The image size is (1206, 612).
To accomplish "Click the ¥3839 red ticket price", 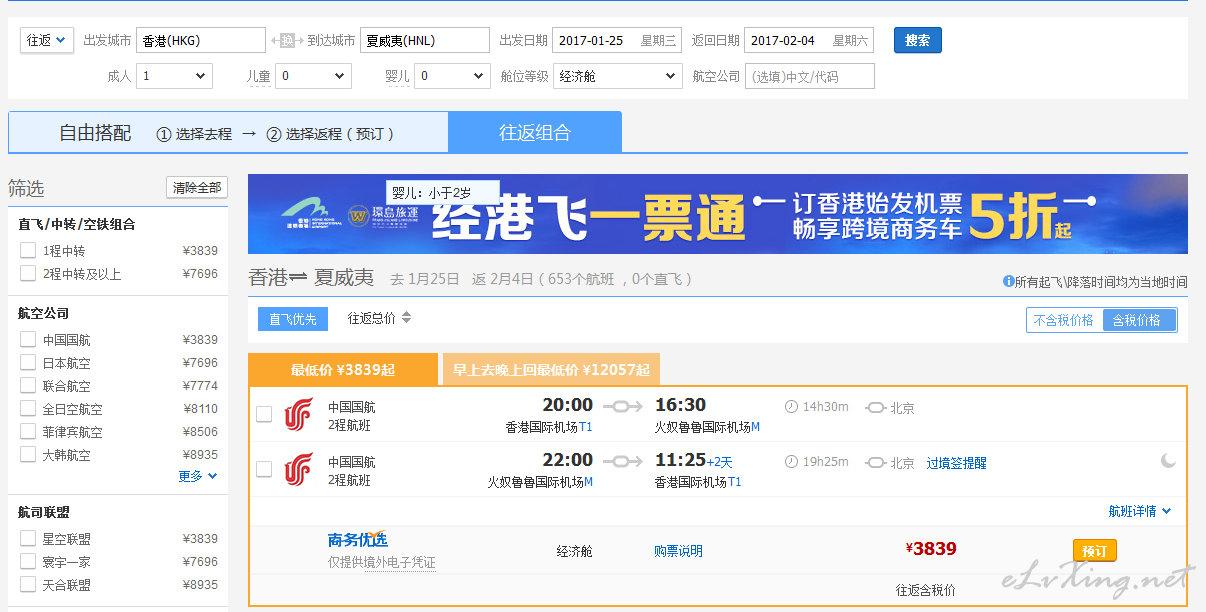I will click(x=931, y=548).
